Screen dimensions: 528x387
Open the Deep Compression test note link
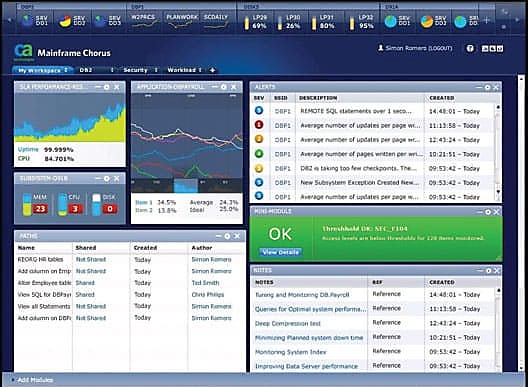pyautogui.click(x=288, y=323)
